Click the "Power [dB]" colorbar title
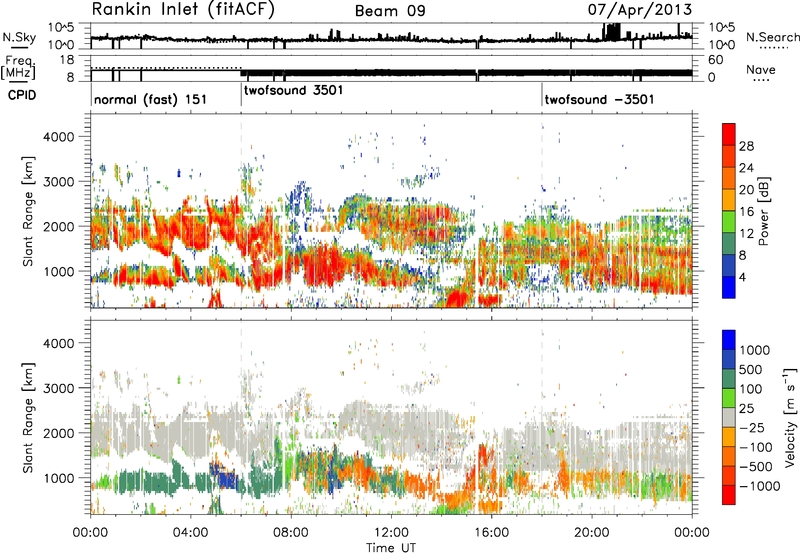 [x=763, y=211]
